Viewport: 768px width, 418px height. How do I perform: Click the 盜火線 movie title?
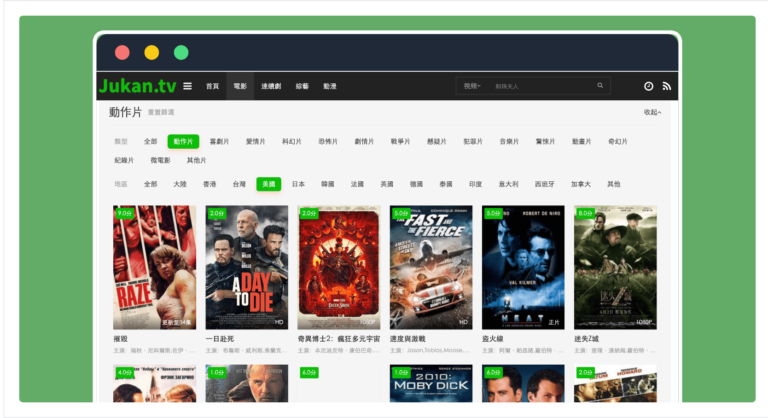[493, 339]
